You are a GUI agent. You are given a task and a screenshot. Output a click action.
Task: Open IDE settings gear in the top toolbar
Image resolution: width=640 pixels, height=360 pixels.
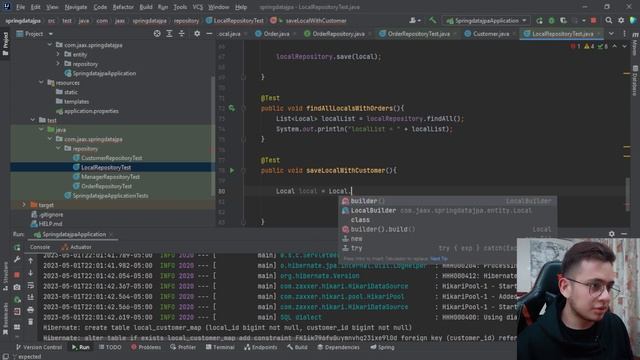tap(621, 20)
